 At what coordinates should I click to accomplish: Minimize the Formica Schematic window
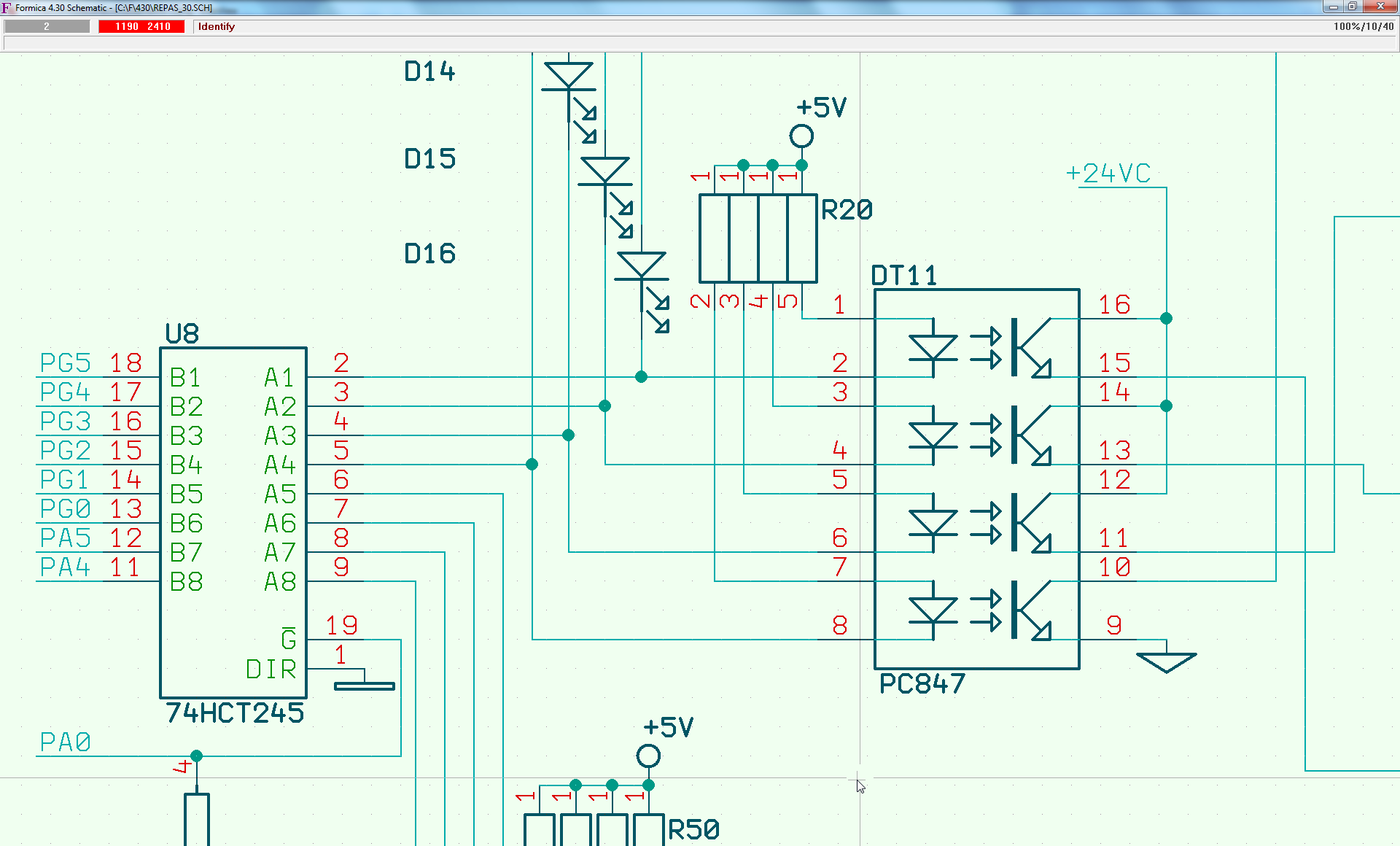[1333, 7]
